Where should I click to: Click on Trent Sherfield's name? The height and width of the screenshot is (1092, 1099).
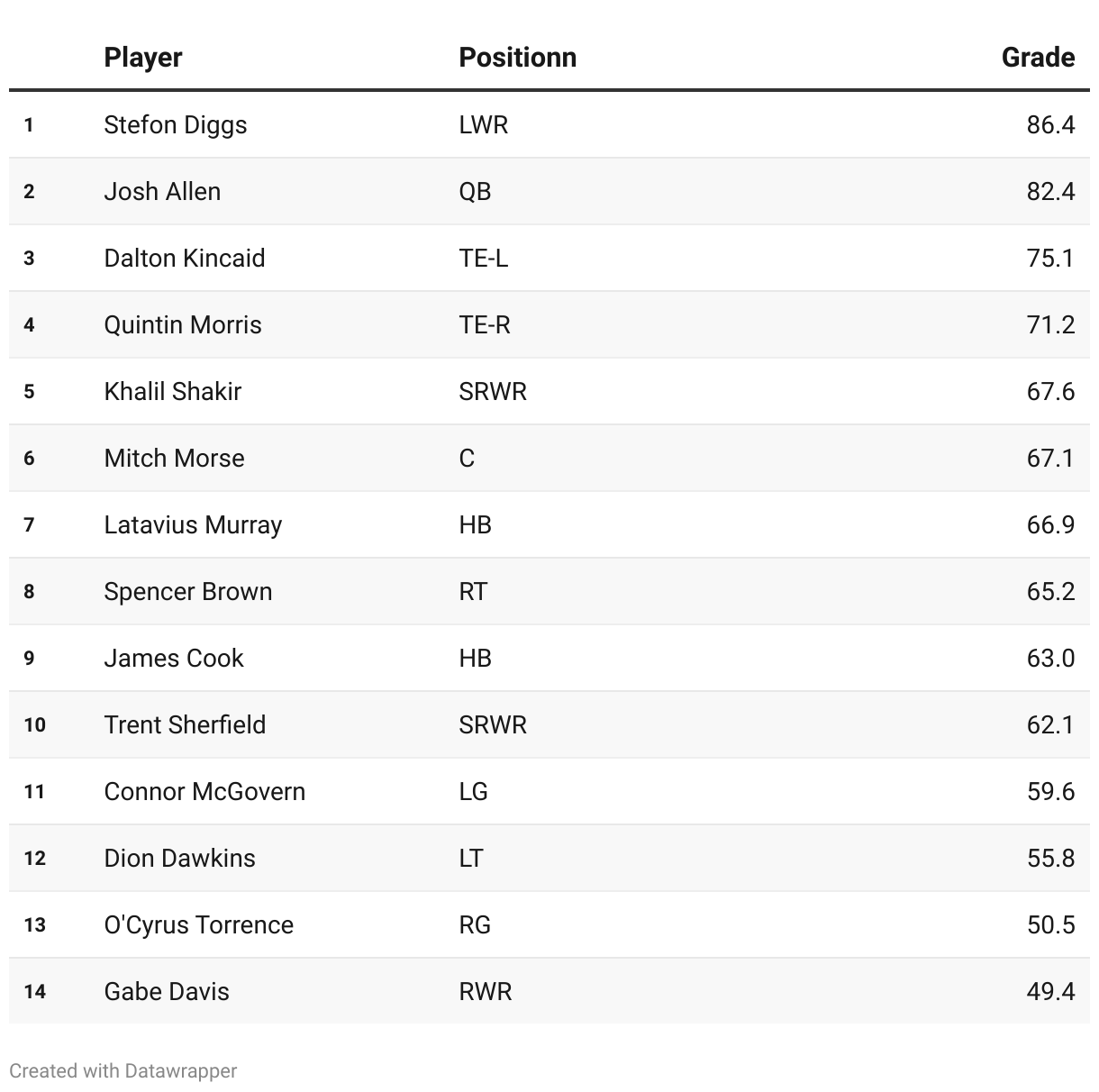(185, 724)
